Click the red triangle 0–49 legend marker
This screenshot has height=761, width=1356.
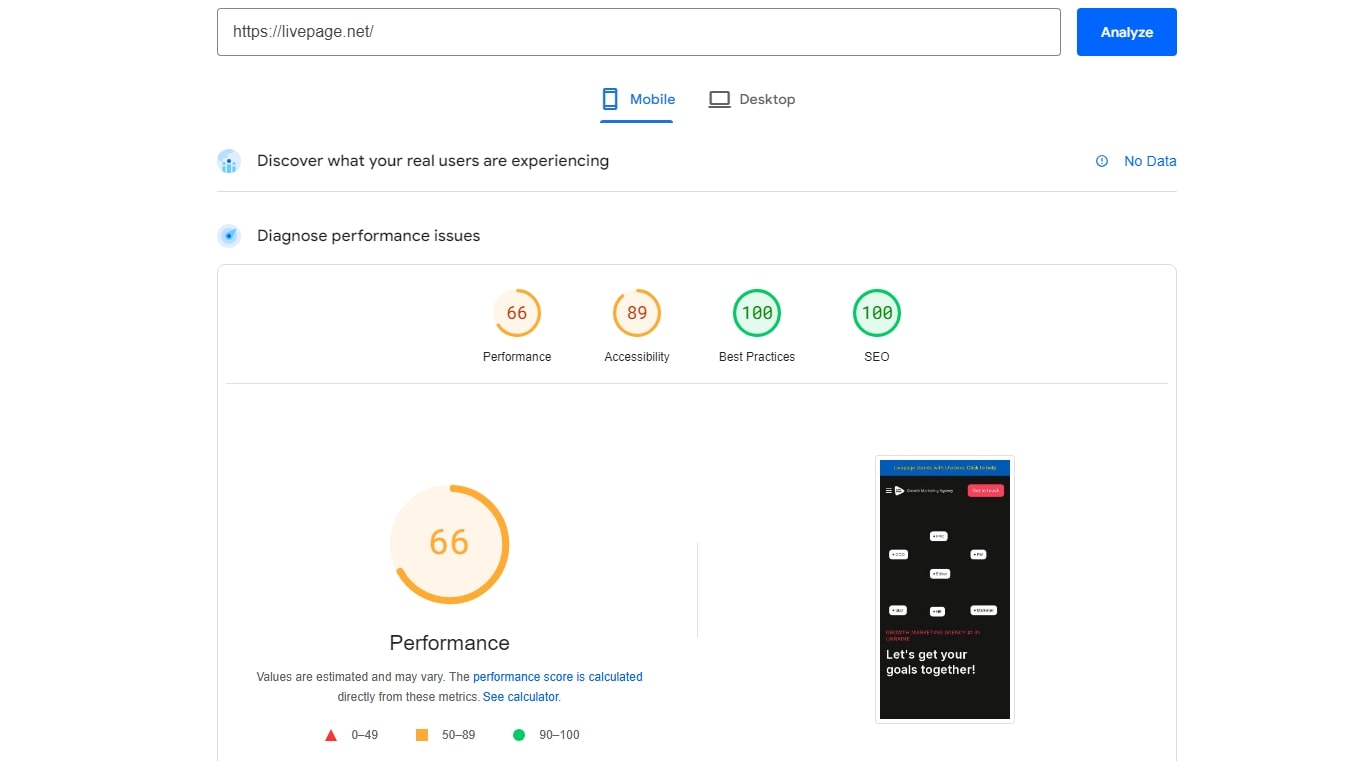click(x=331, y=735)
